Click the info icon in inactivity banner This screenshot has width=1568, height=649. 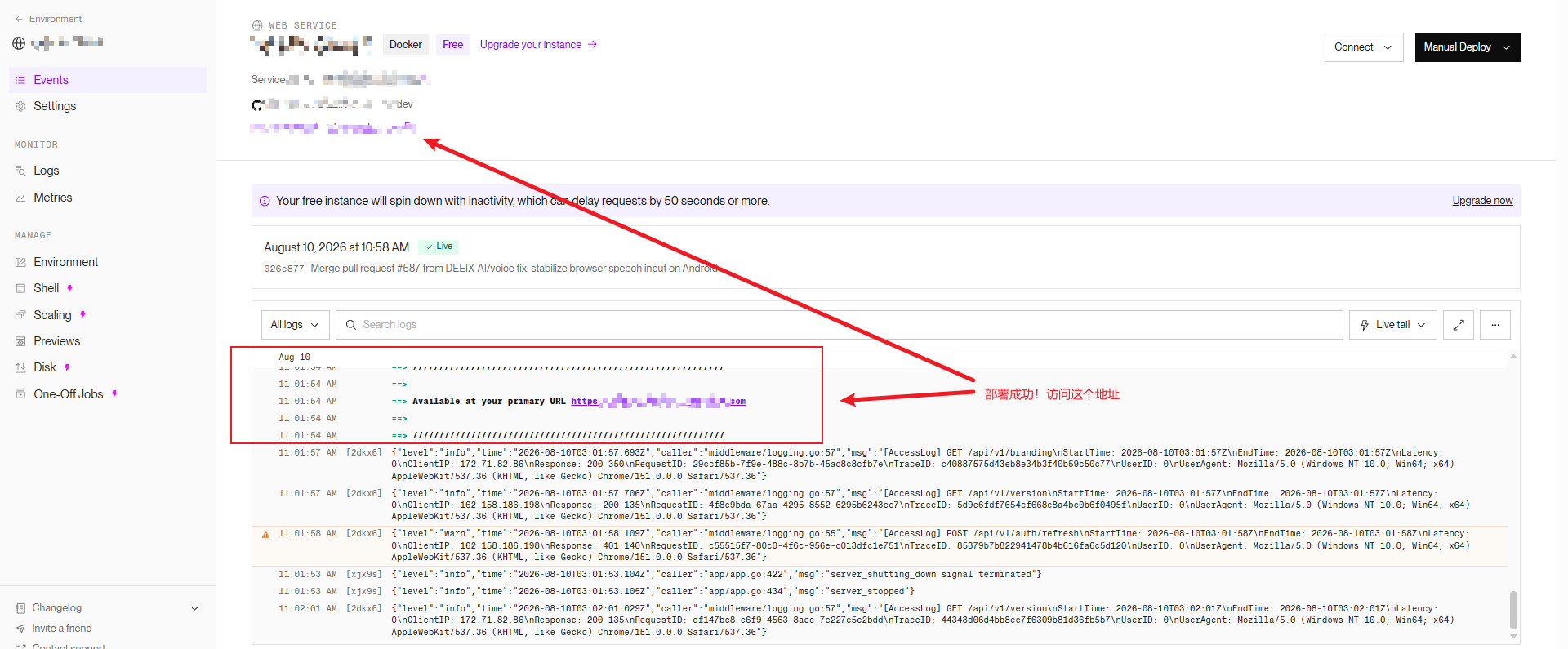(x=265, y=201)
